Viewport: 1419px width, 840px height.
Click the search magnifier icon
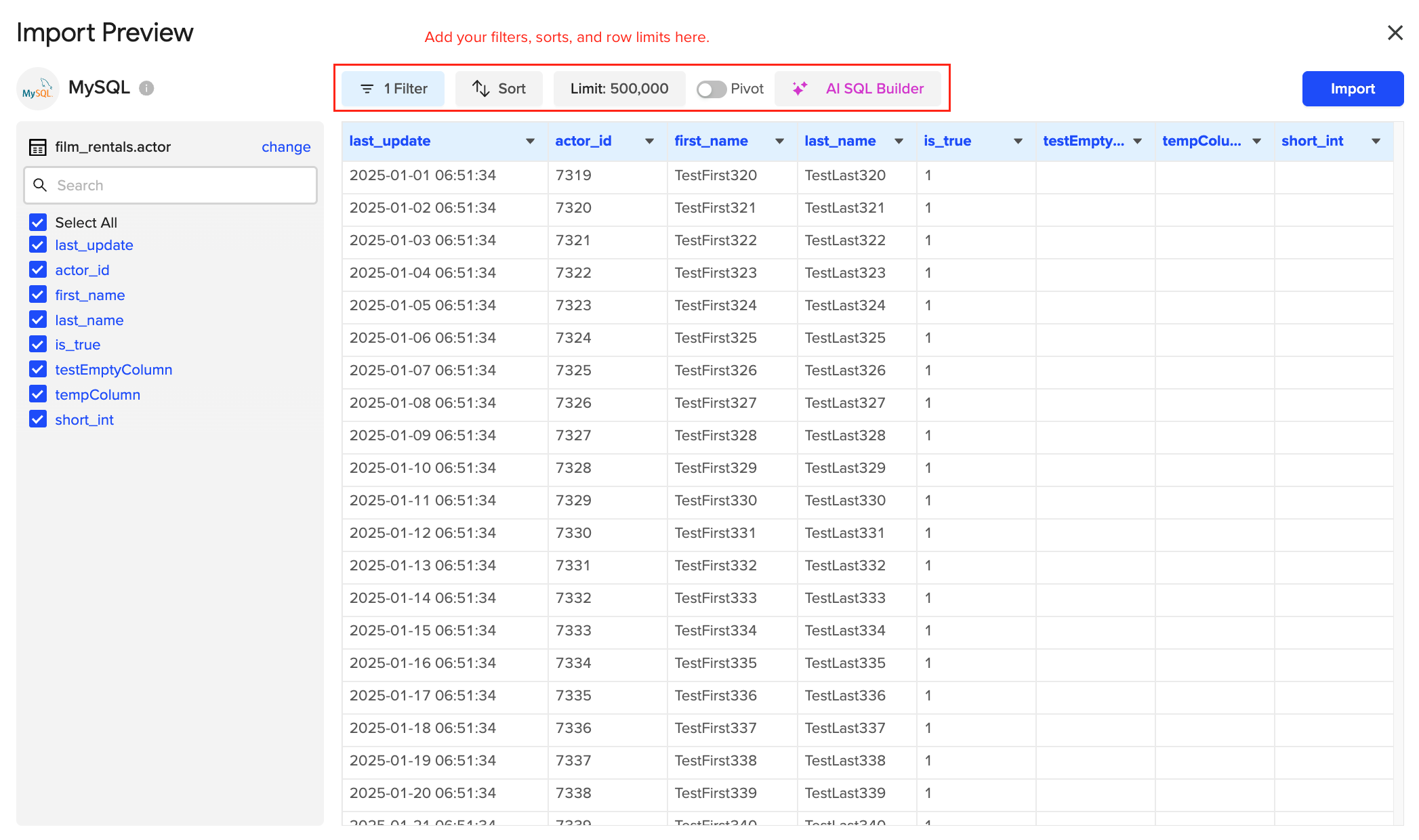(x=40, y=185)
